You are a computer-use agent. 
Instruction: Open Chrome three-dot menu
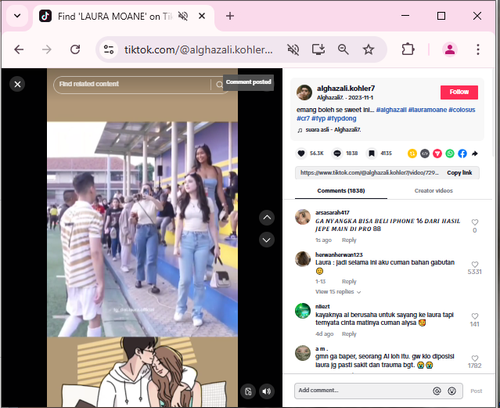(478, 50)
